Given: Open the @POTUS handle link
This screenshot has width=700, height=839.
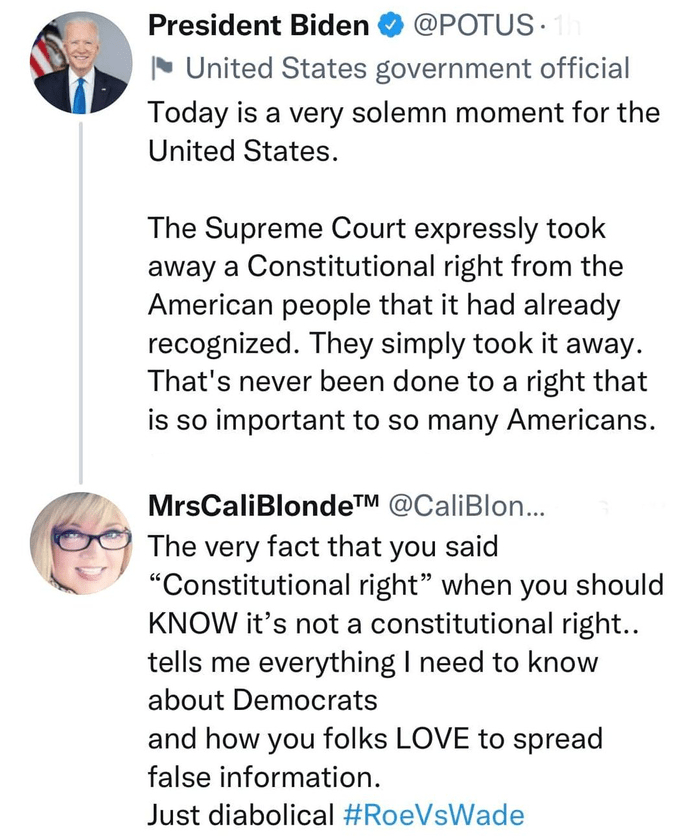Looking at the screenshot, I should [x=472, y=25].
